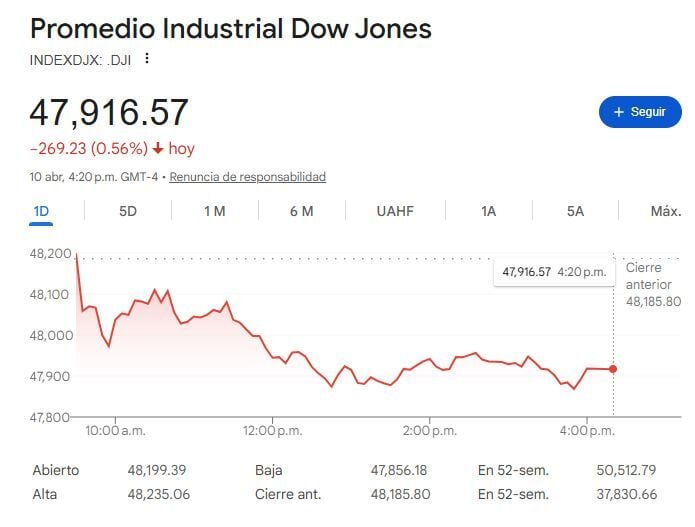This screenshot has width=695, height=527.
Task: Select the 1D time range tab
Action: point(41,211)
